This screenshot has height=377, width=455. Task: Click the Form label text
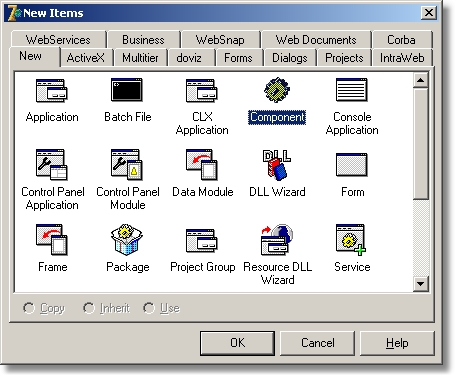pyautogui.click(x=353, y=192)
